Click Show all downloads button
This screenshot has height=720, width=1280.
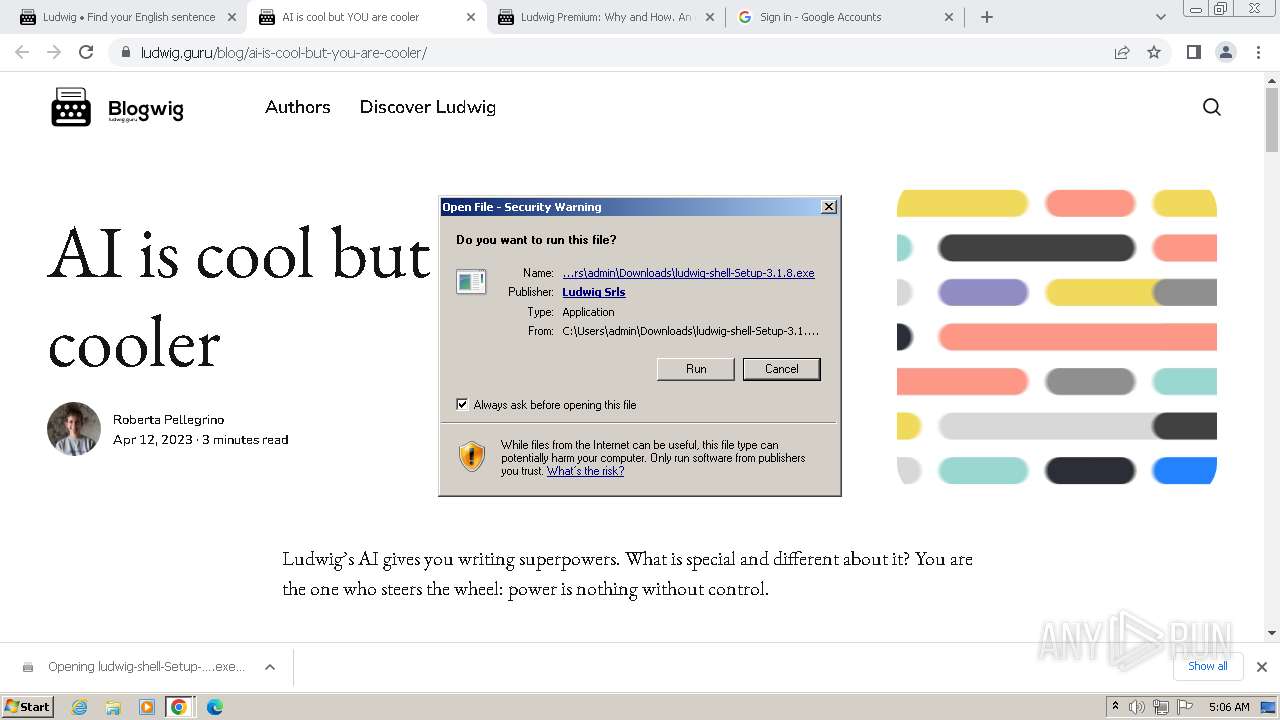1208,666
